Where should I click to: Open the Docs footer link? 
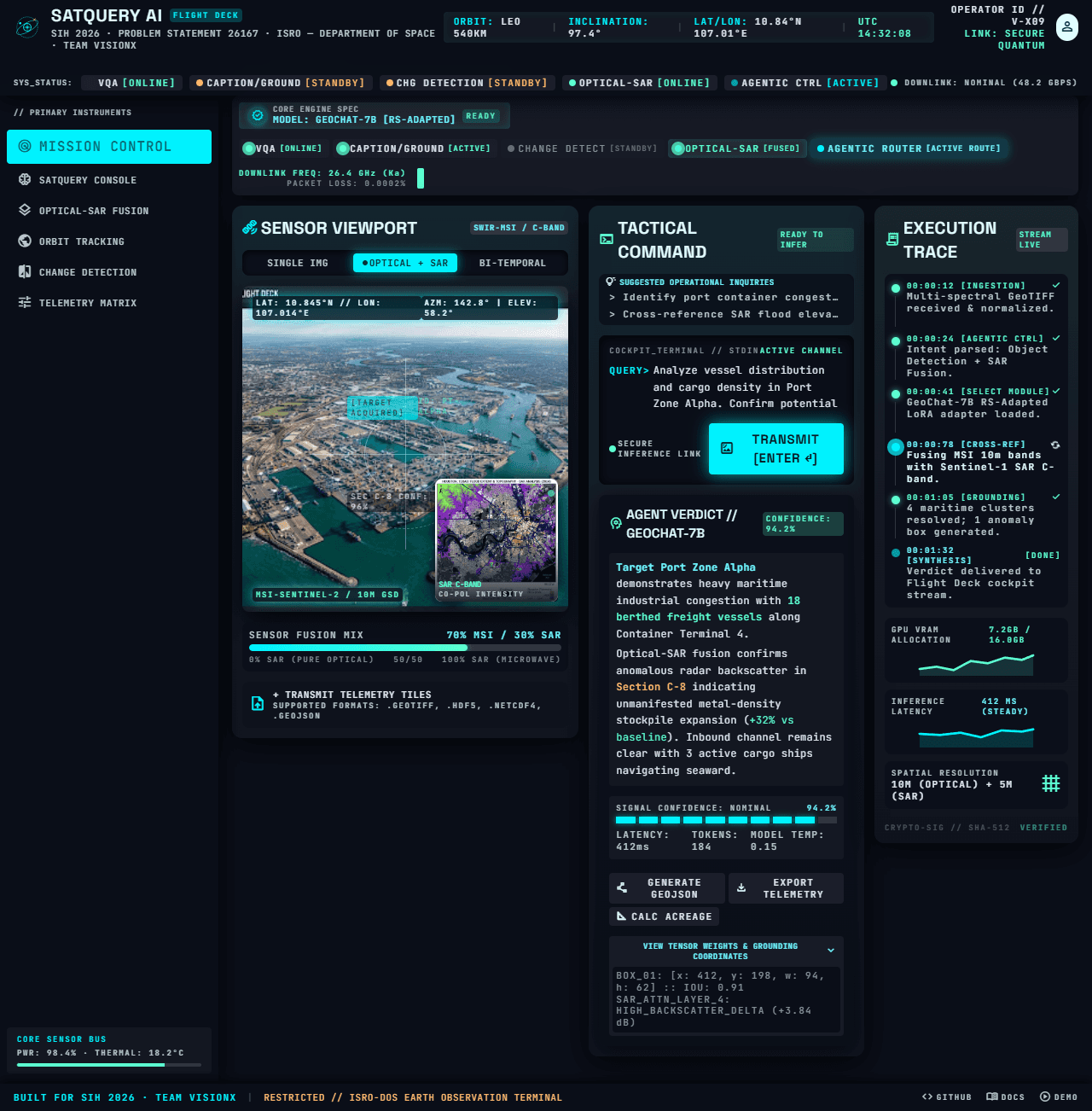1006,1097
